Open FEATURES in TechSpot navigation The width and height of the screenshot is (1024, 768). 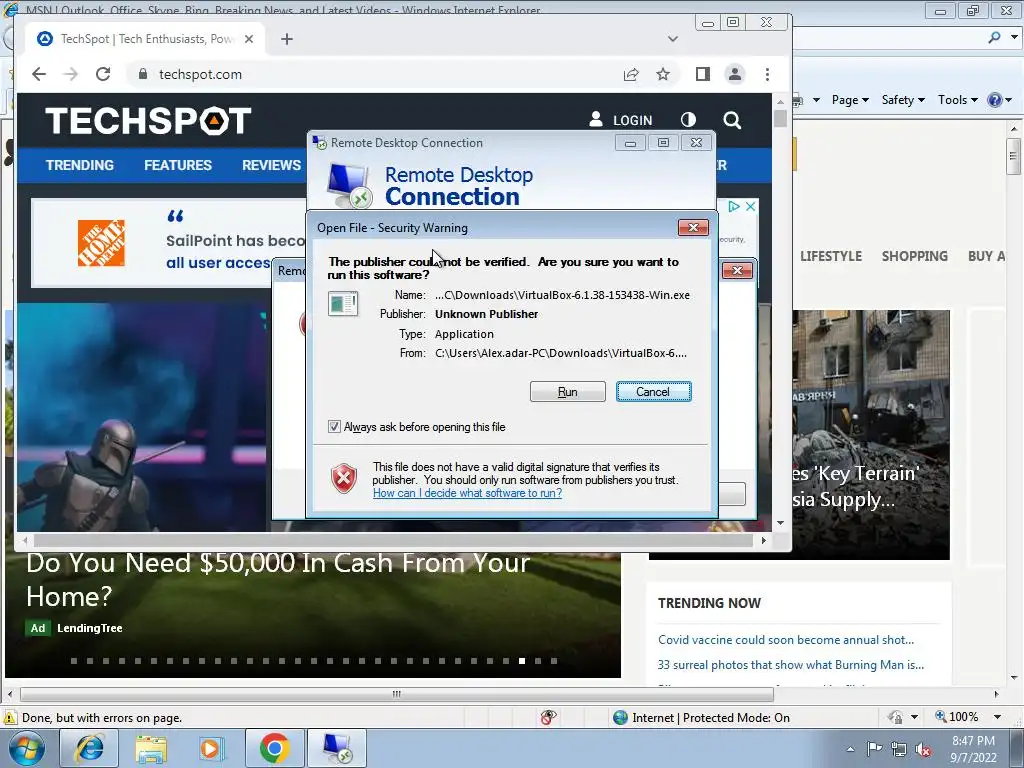(178, 165)
